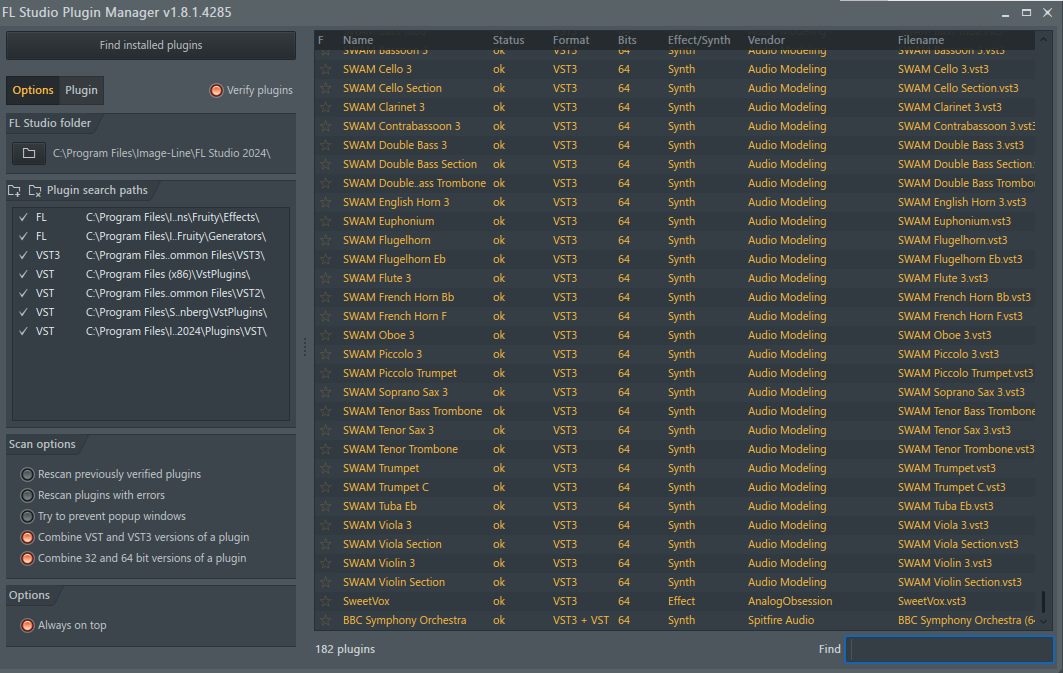The height and width of the screenshot is (673, 1063).
Task: Star the SWAM Clarinet 3 plugin
Action: [326, 107]
